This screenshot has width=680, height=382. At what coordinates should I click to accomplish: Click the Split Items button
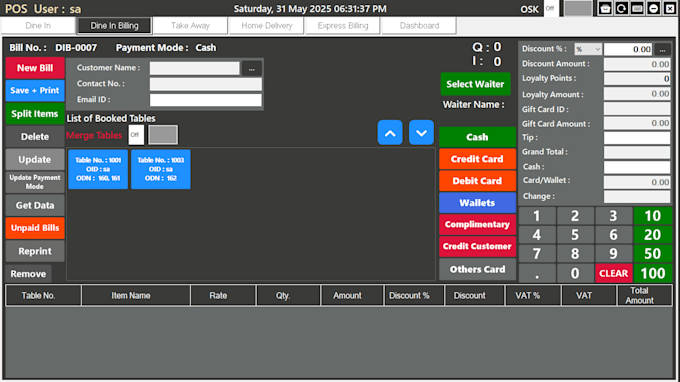pyautogui.click(x=35, y=114)
